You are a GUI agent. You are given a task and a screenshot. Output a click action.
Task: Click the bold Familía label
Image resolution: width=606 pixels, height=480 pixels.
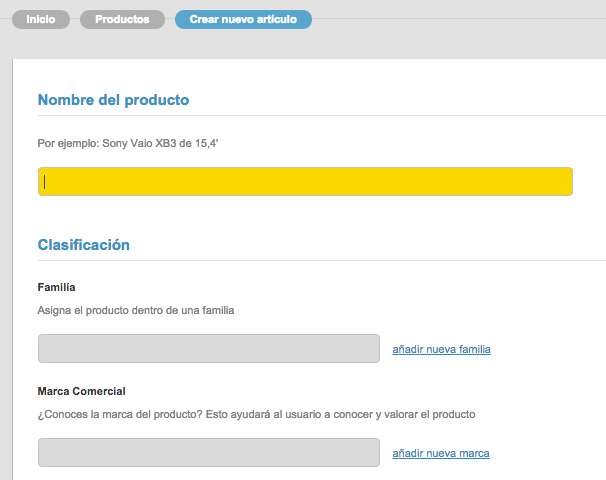[x=56, y=287]
